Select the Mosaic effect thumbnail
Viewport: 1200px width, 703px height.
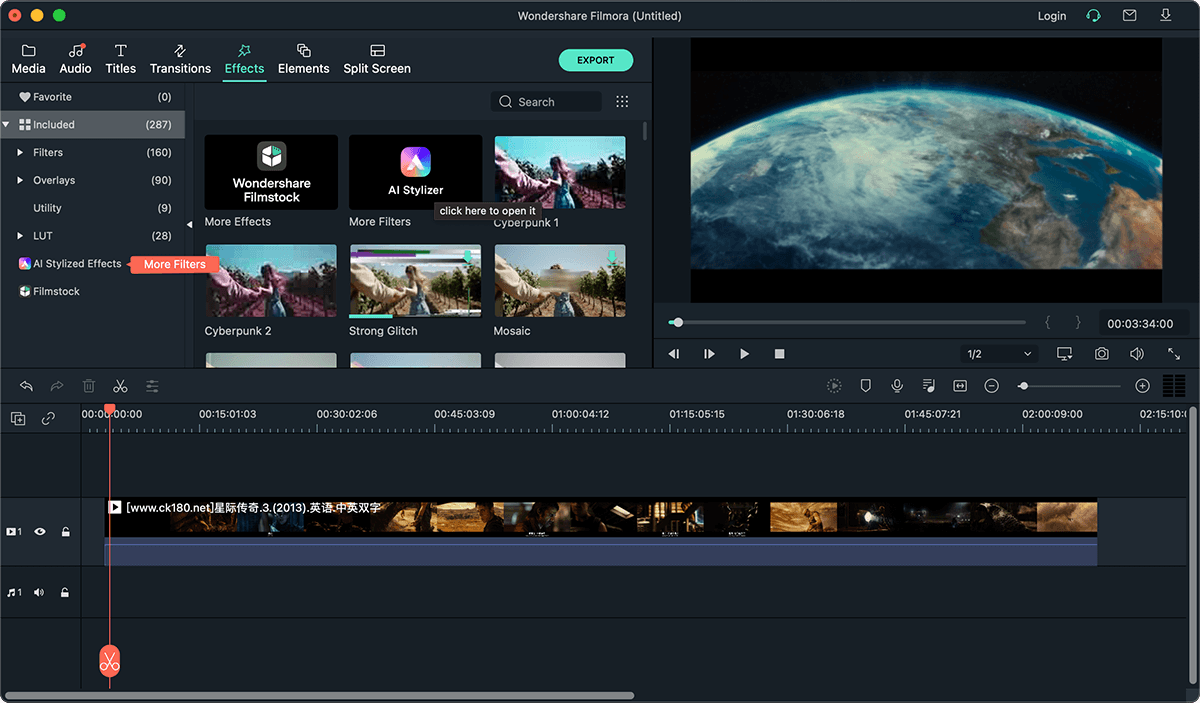pyautogui.click(x=560, y=281)
